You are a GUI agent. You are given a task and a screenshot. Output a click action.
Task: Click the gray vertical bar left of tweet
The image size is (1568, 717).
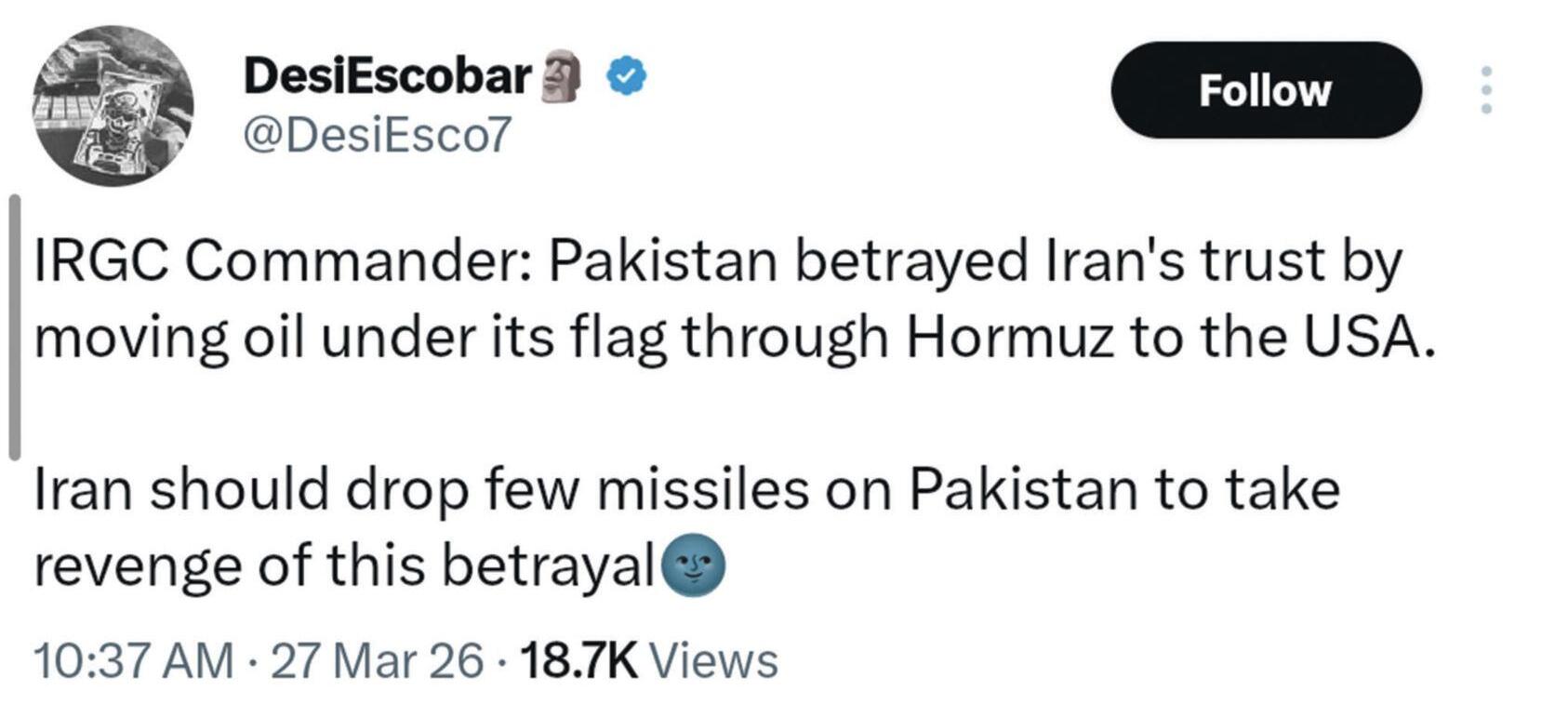[14, 326]
